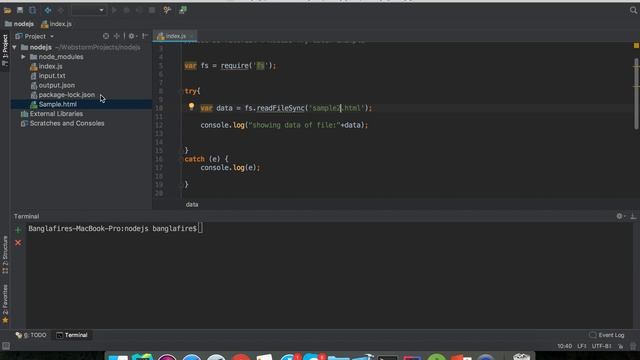Open Terminal panel settings gear
Viewport: 640px width, 360px height.
point(620,216)
